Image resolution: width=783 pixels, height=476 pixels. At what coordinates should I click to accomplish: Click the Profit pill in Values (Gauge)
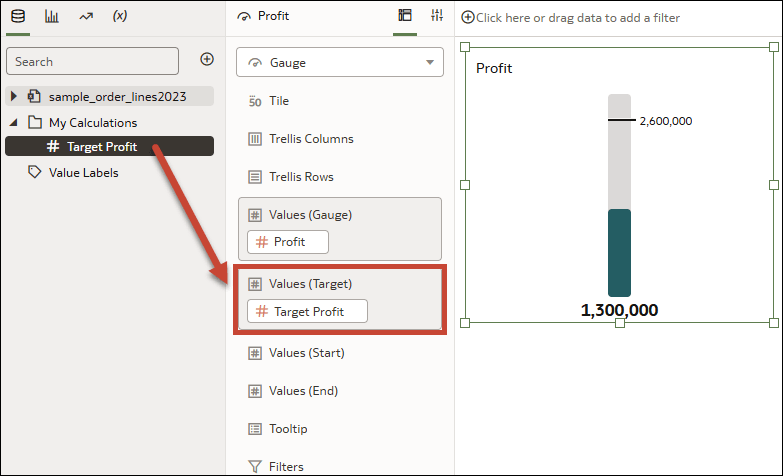point(288,241)
